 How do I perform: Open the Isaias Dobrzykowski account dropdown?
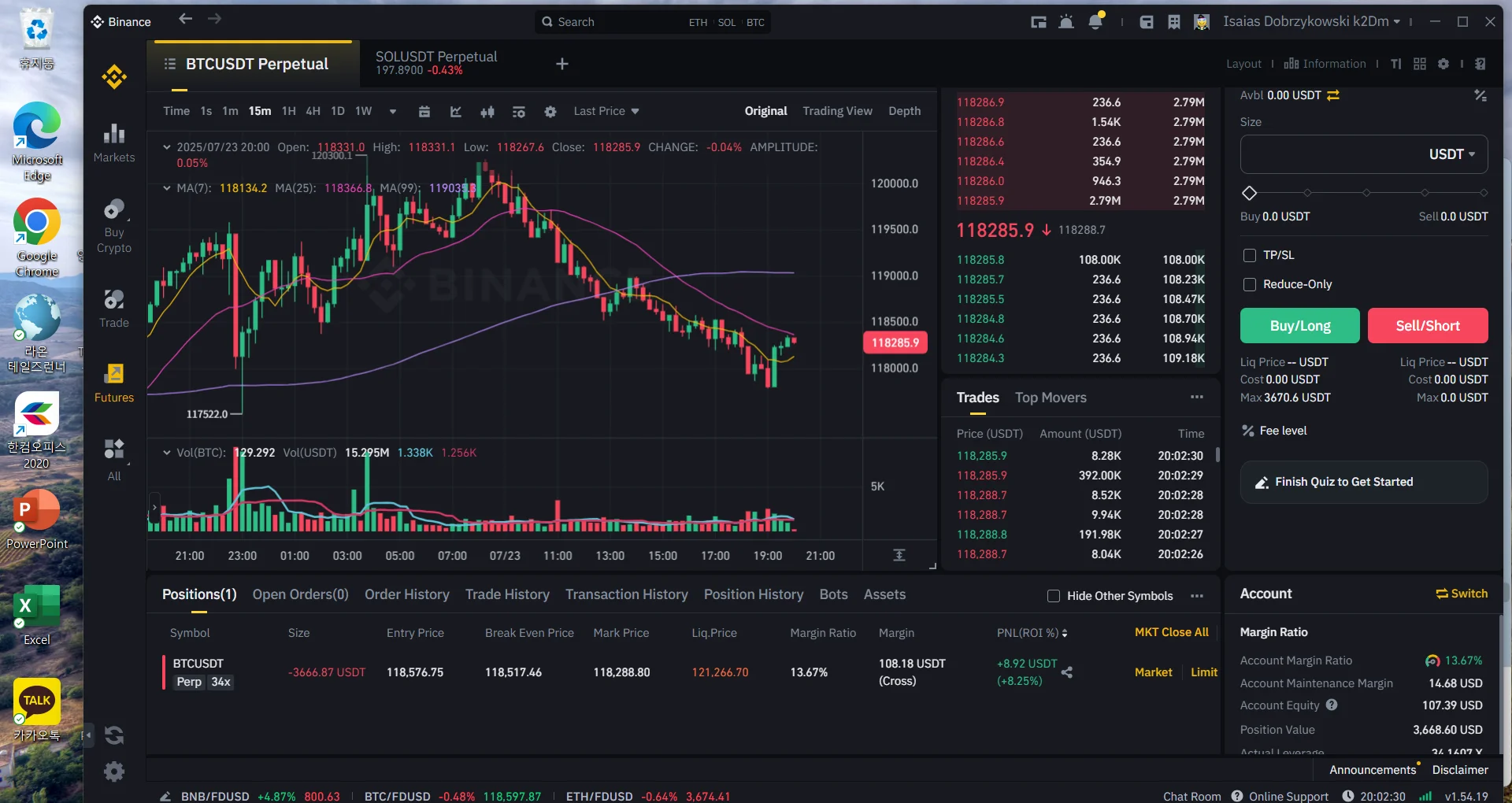coord(1312,21)
